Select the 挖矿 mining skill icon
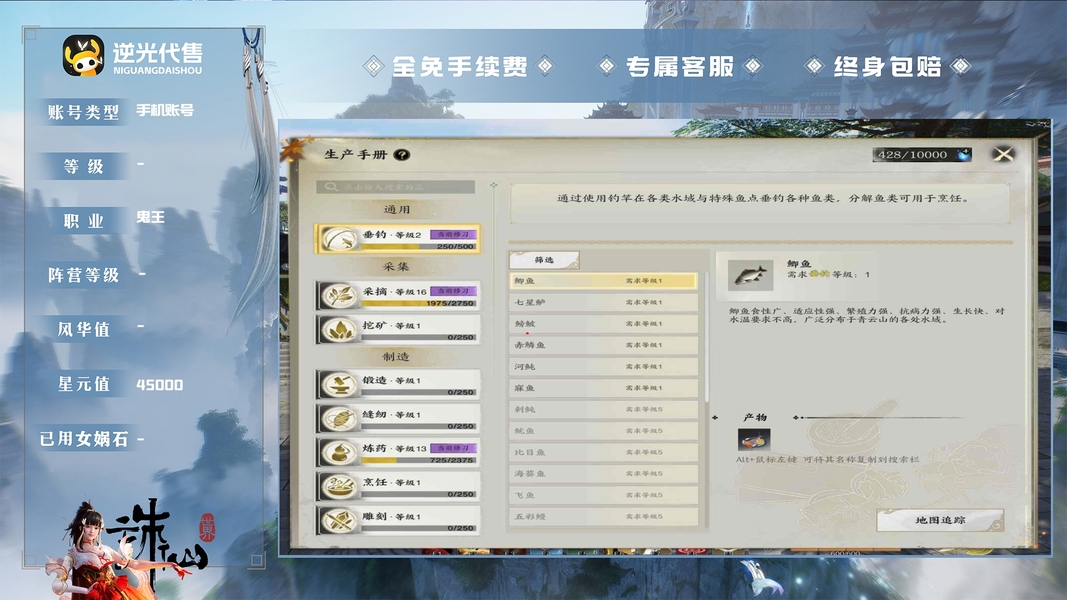This screenshot has height=600, width=1067. (338, 329)
